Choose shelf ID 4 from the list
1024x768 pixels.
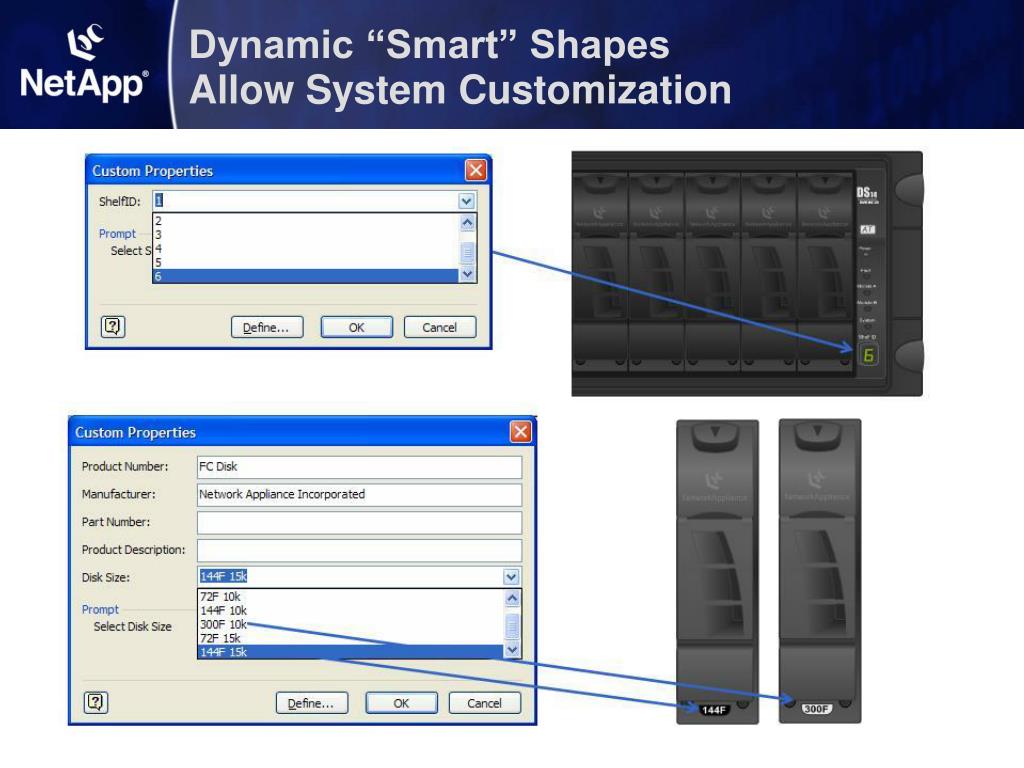coord(306,248)
